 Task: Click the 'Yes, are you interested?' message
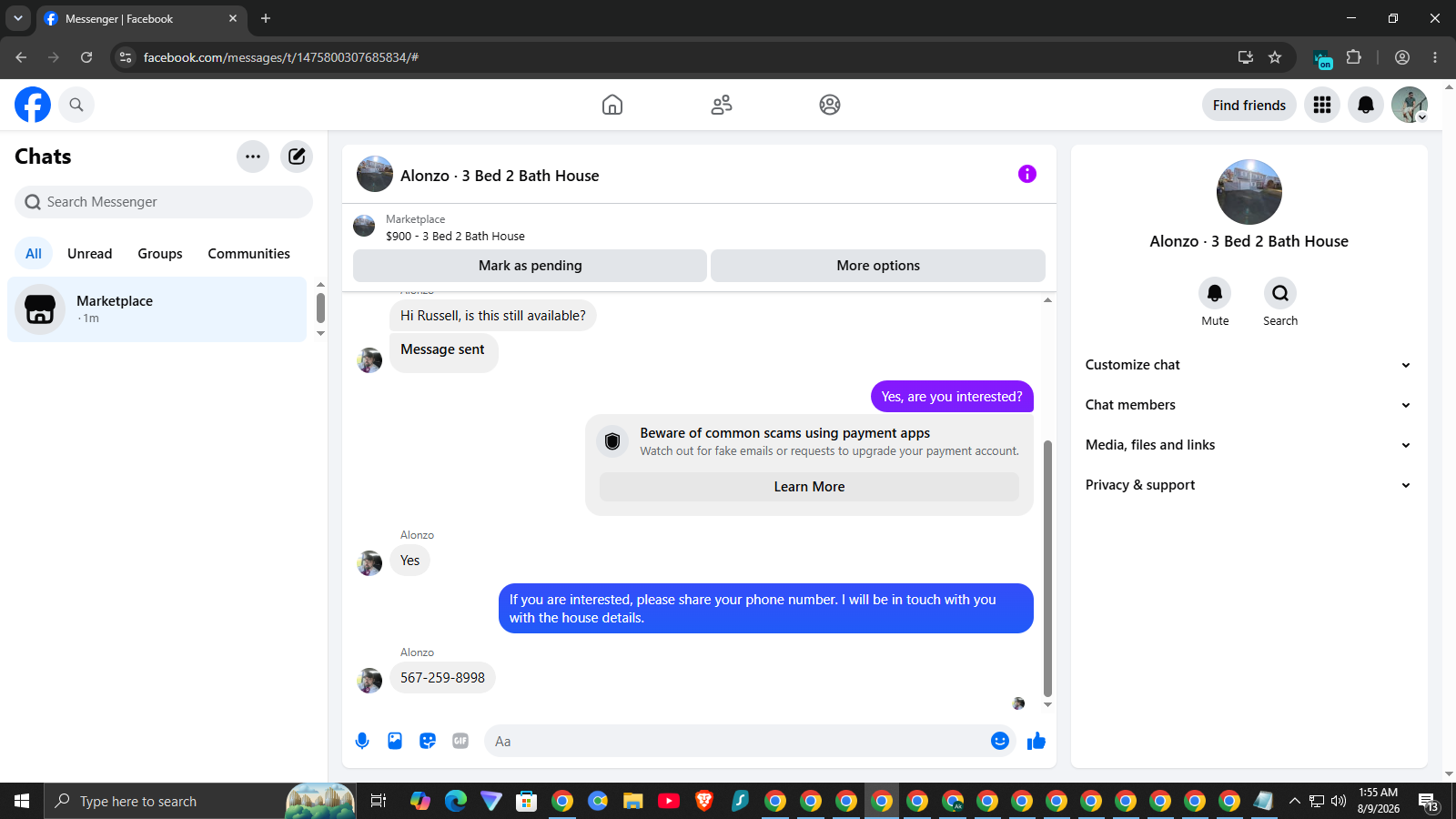[x=952, y=397]
